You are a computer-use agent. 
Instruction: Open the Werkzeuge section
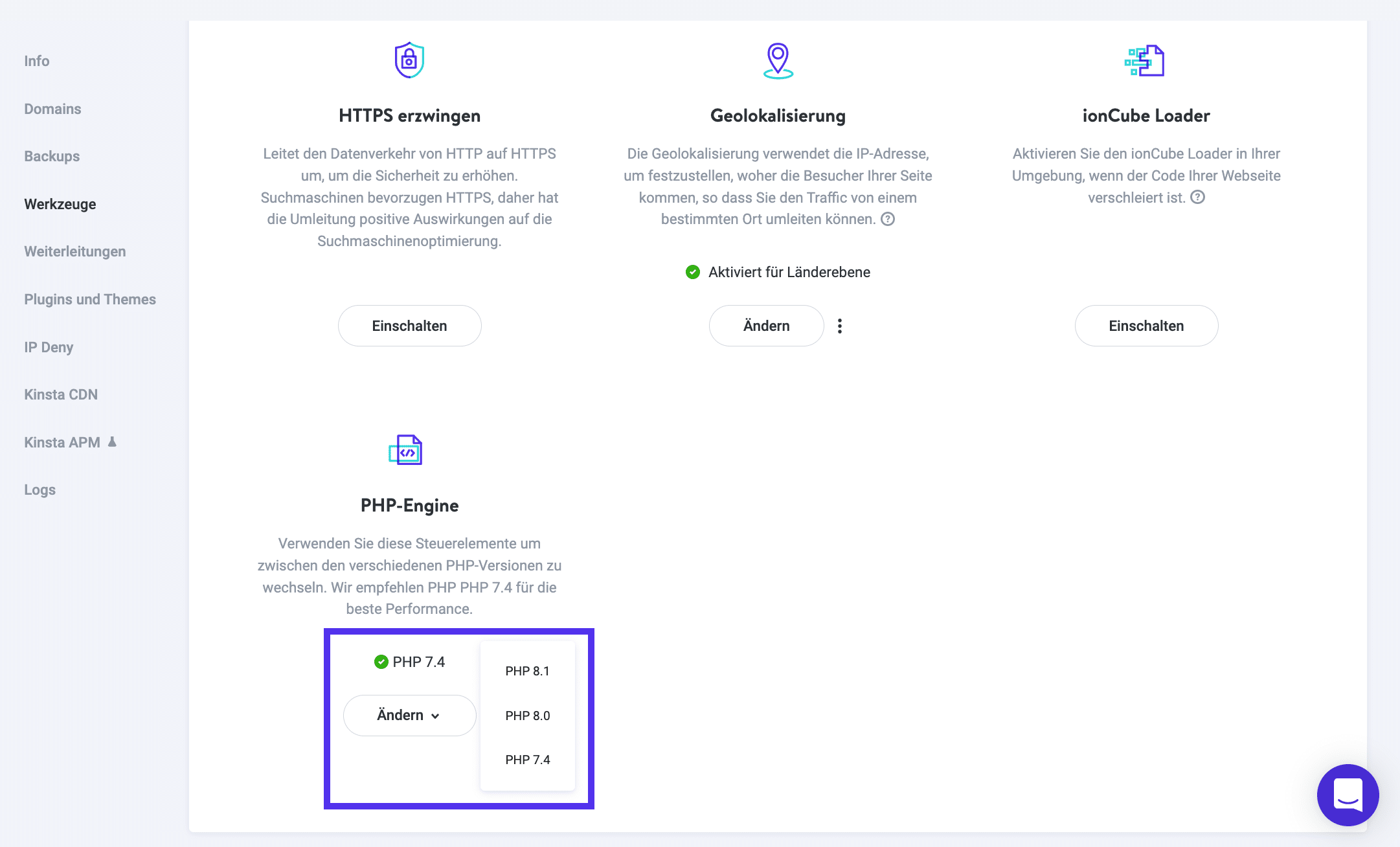point(60,203)
